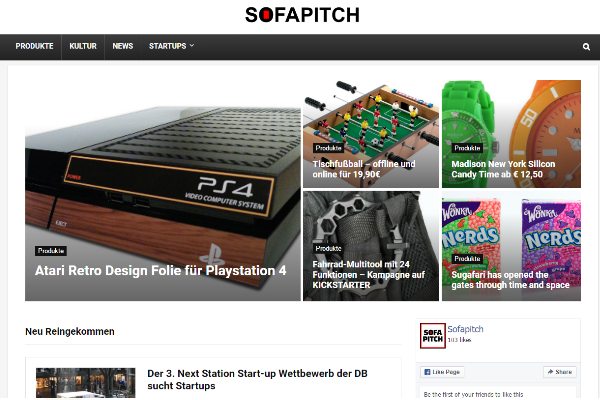Open the Fahrrad-Multitool Kickstarter article

click(x=368, y=274)
